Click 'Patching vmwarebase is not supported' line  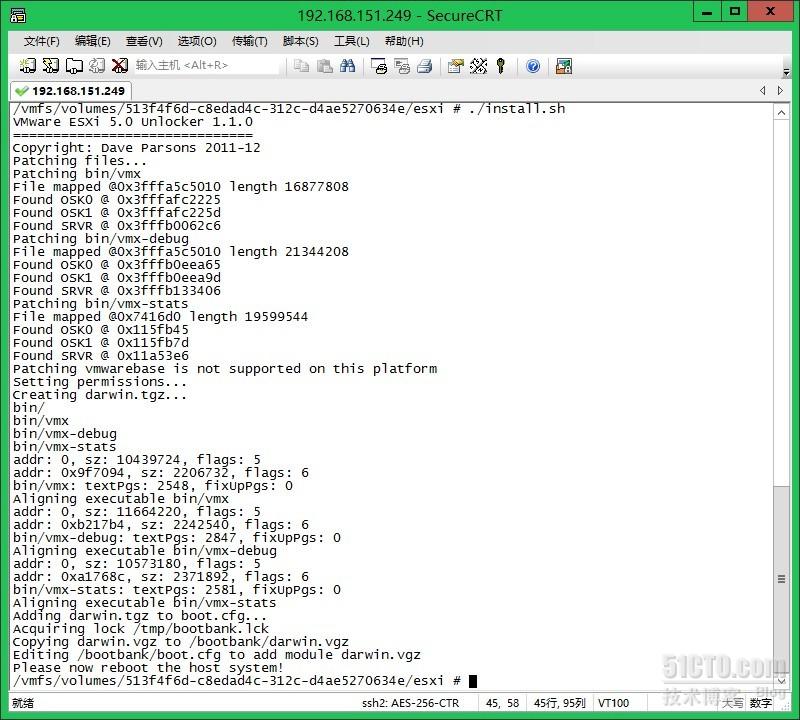tap(225, 369)
